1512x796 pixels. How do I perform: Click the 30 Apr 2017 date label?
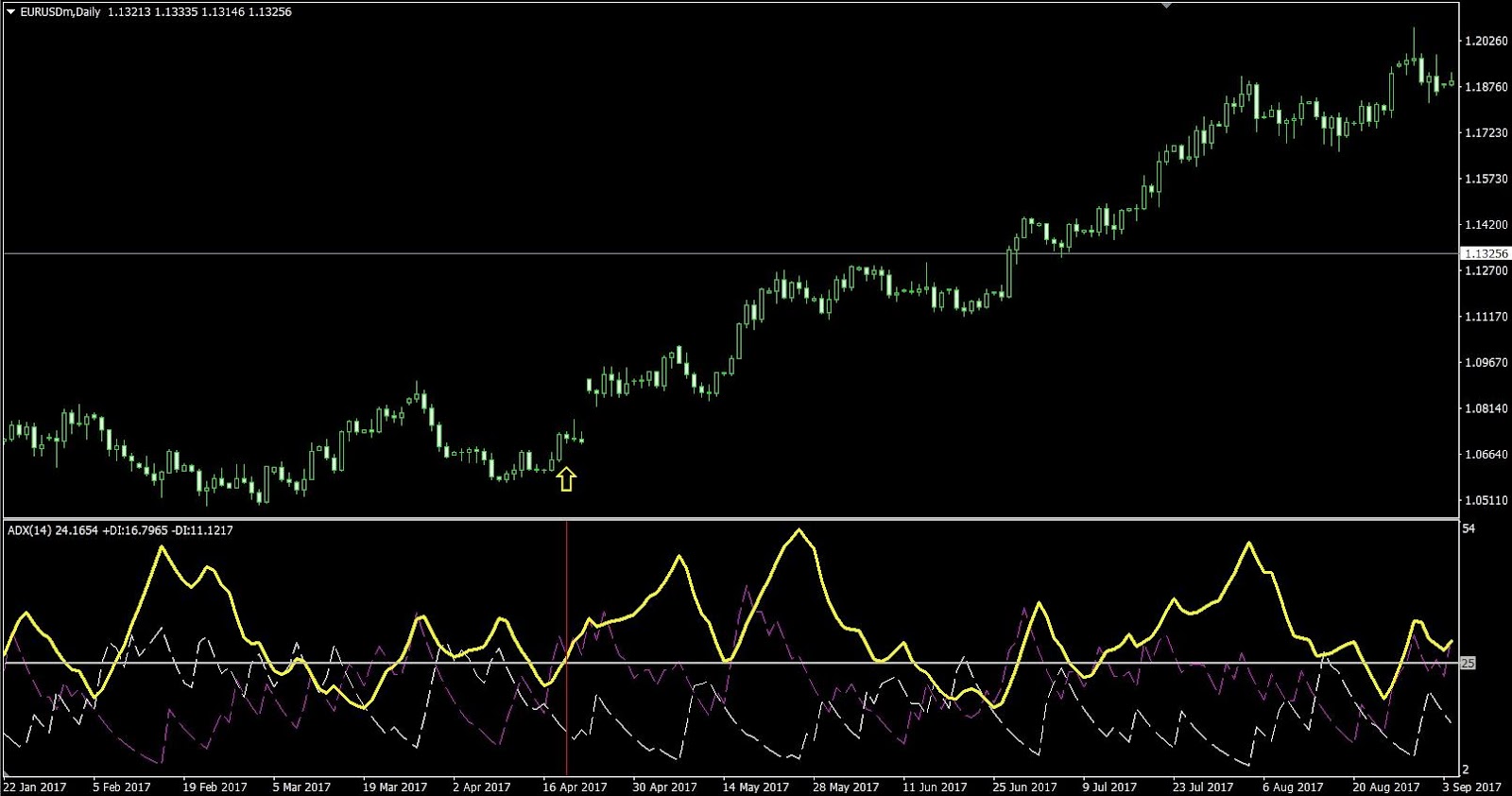664,787
